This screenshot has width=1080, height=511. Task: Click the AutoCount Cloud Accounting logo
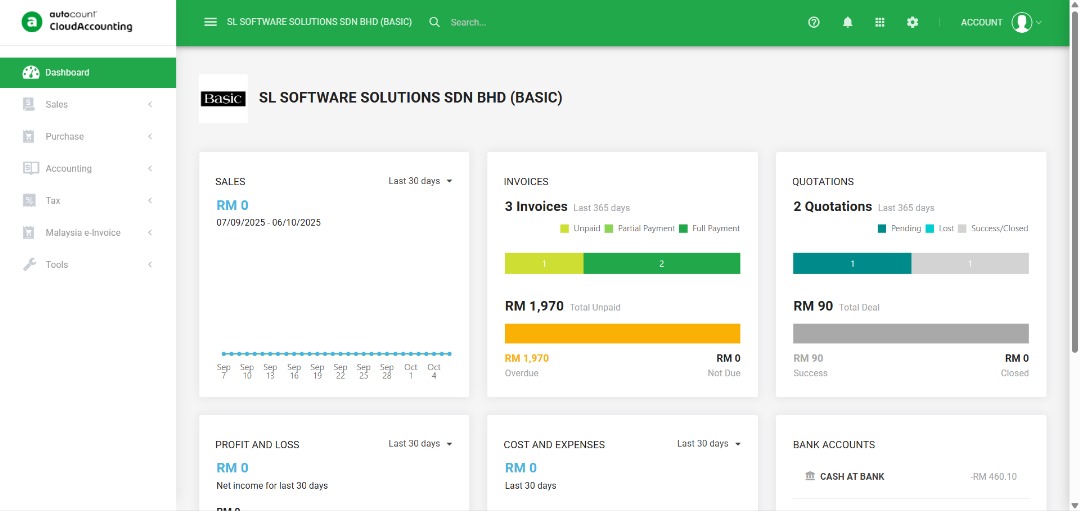[78, 22]
